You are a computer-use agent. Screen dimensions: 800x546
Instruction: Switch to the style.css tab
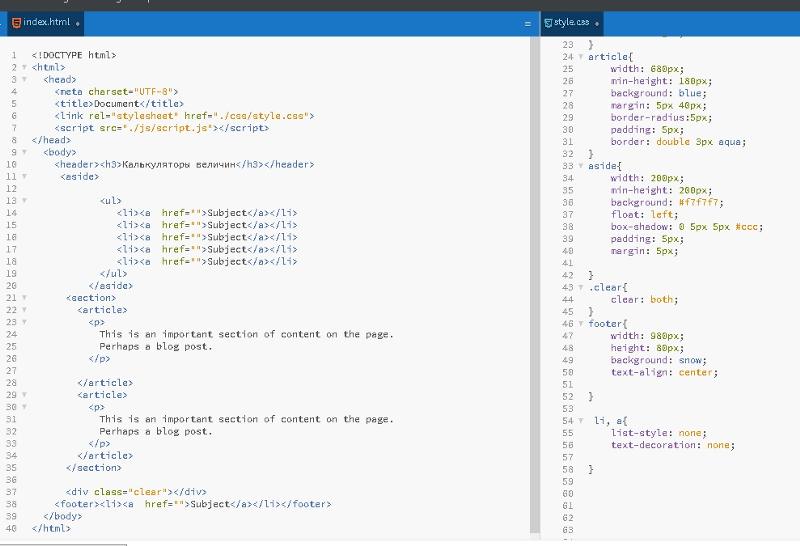(x=572, y=23)
